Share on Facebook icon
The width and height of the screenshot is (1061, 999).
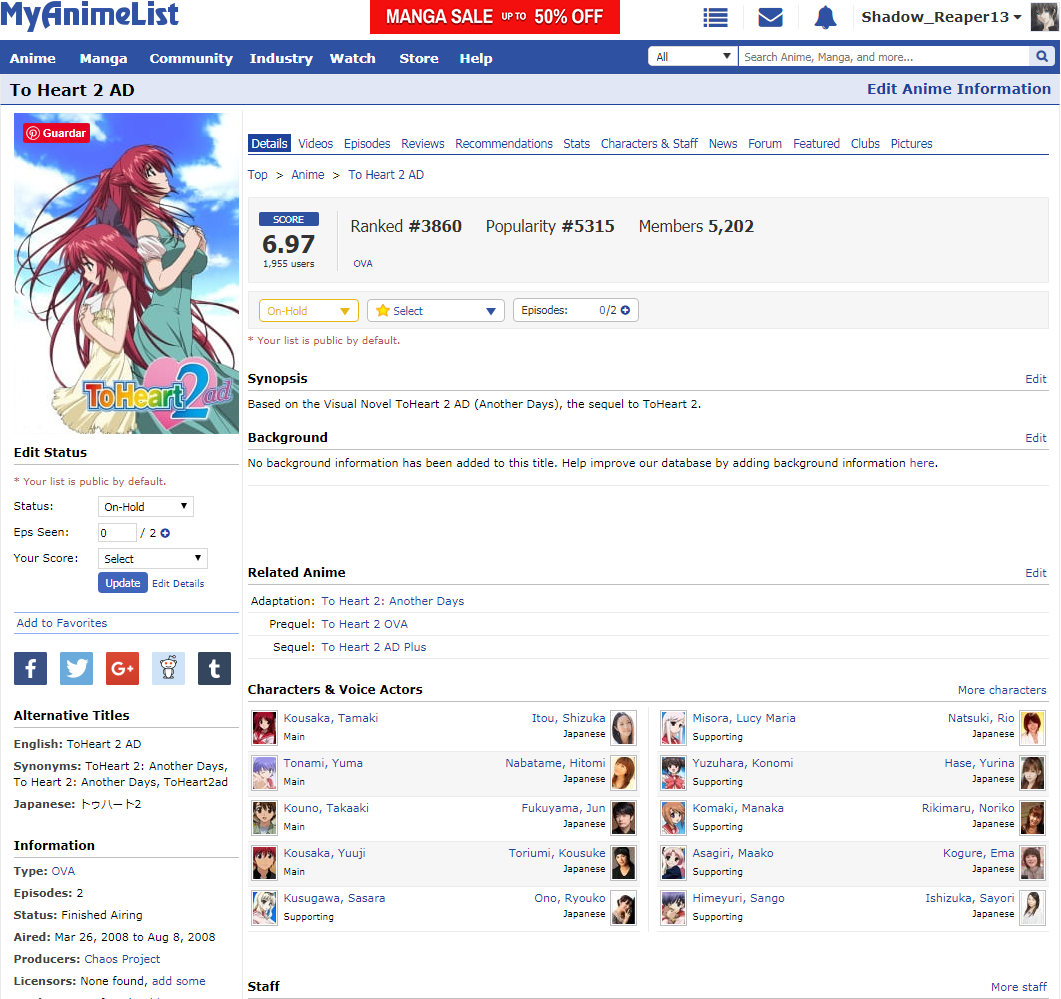30,668
